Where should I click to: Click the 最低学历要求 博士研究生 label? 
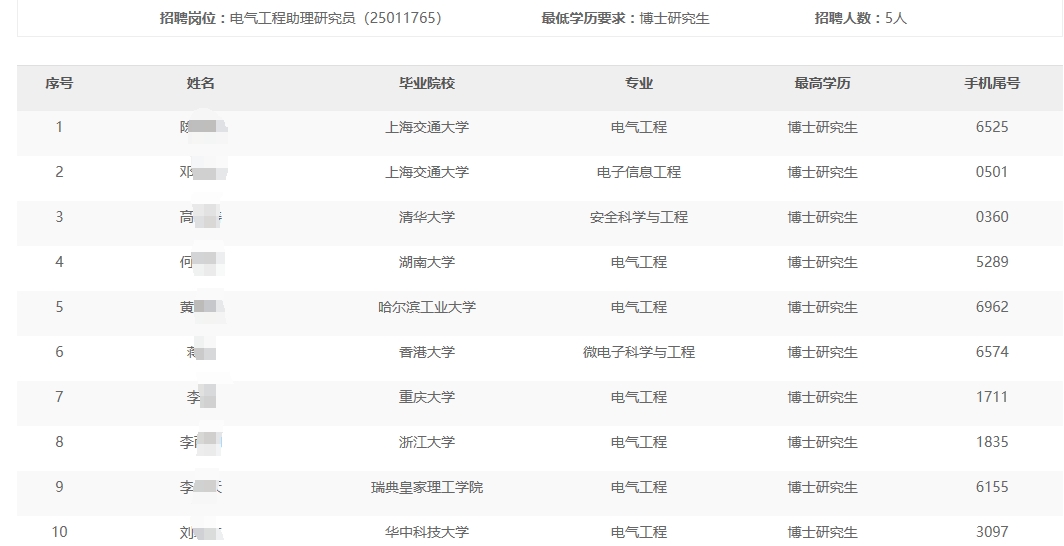625,18
